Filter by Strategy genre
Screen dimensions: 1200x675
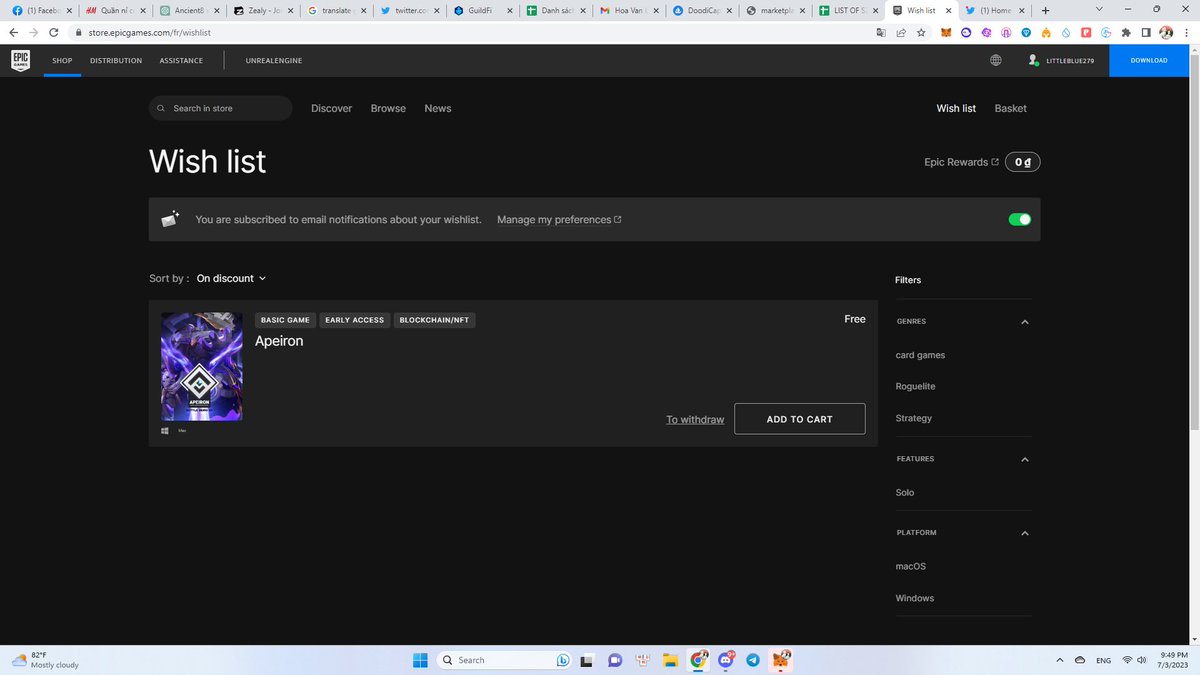(913, 418)
